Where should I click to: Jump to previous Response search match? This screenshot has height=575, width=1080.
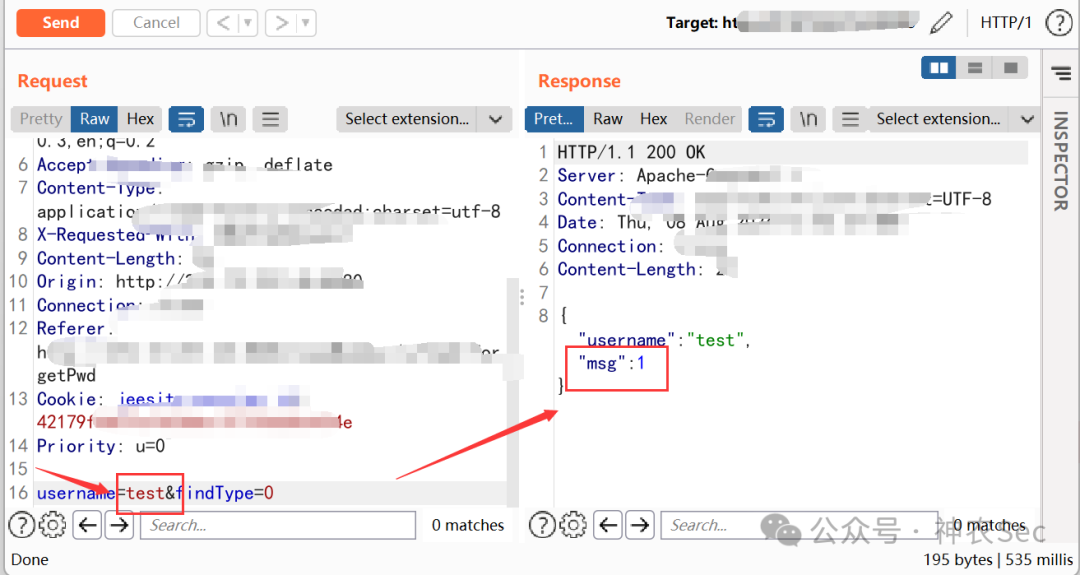tap(608, 525)
